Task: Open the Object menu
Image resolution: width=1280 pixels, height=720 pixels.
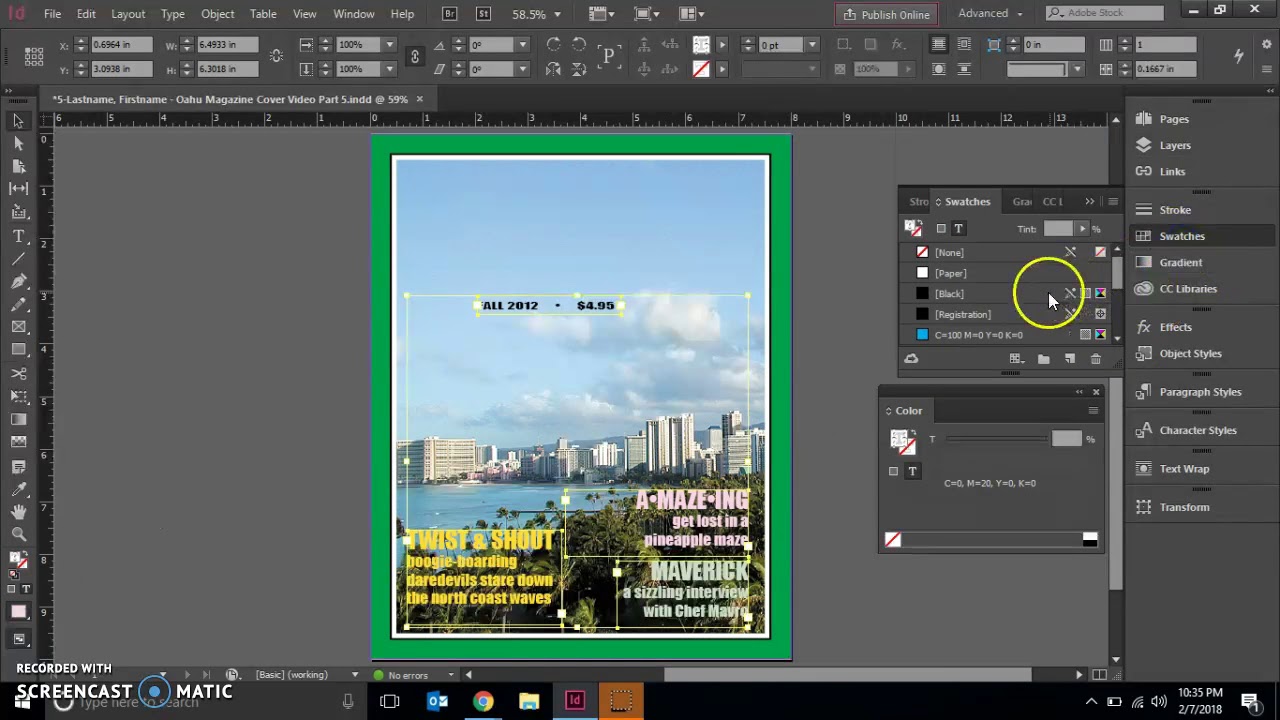Action: (x=217, y=14)
